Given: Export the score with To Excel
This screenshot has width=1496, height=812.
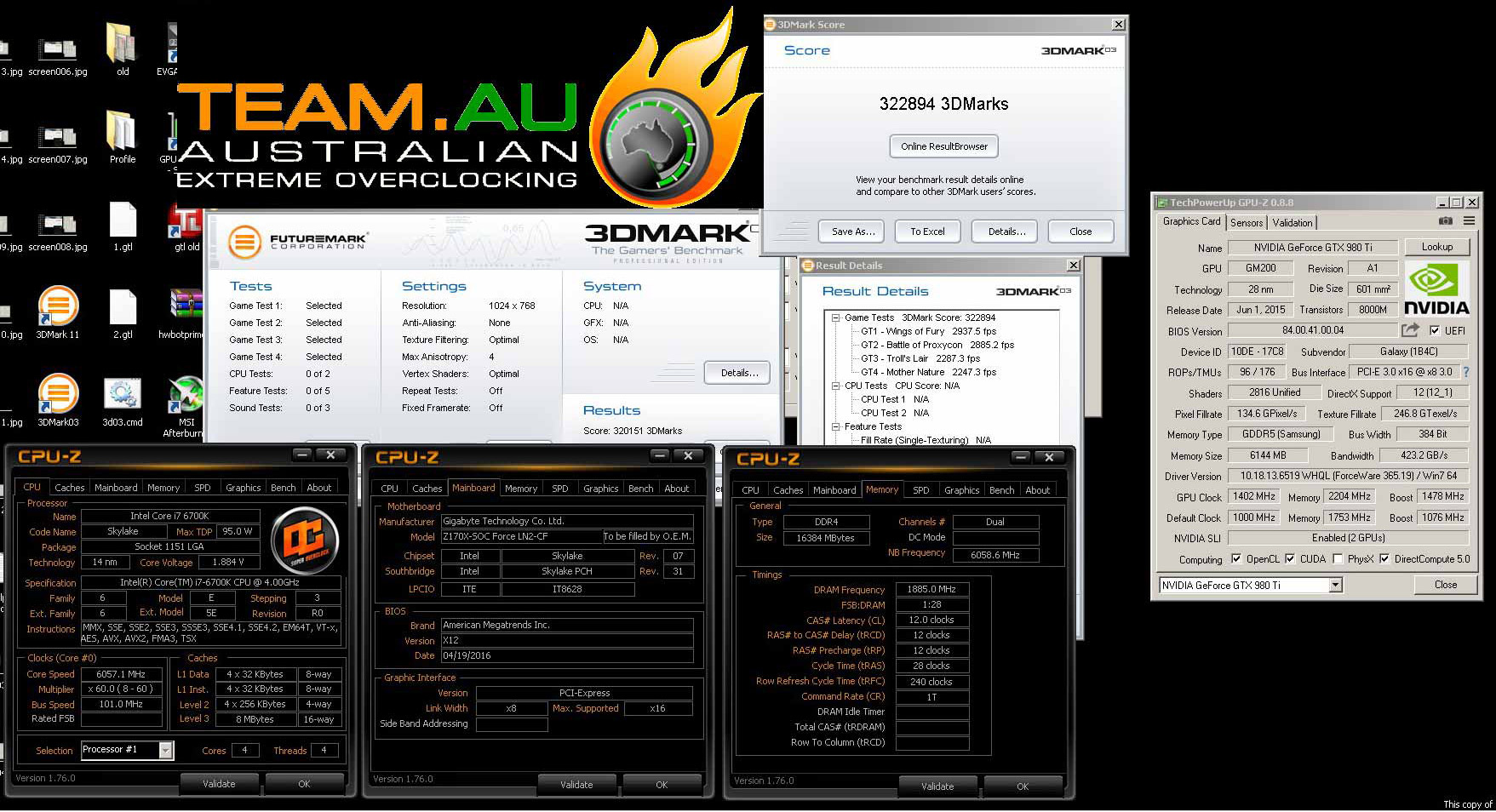Looking at the screenshot, I should tap(927, 232).
